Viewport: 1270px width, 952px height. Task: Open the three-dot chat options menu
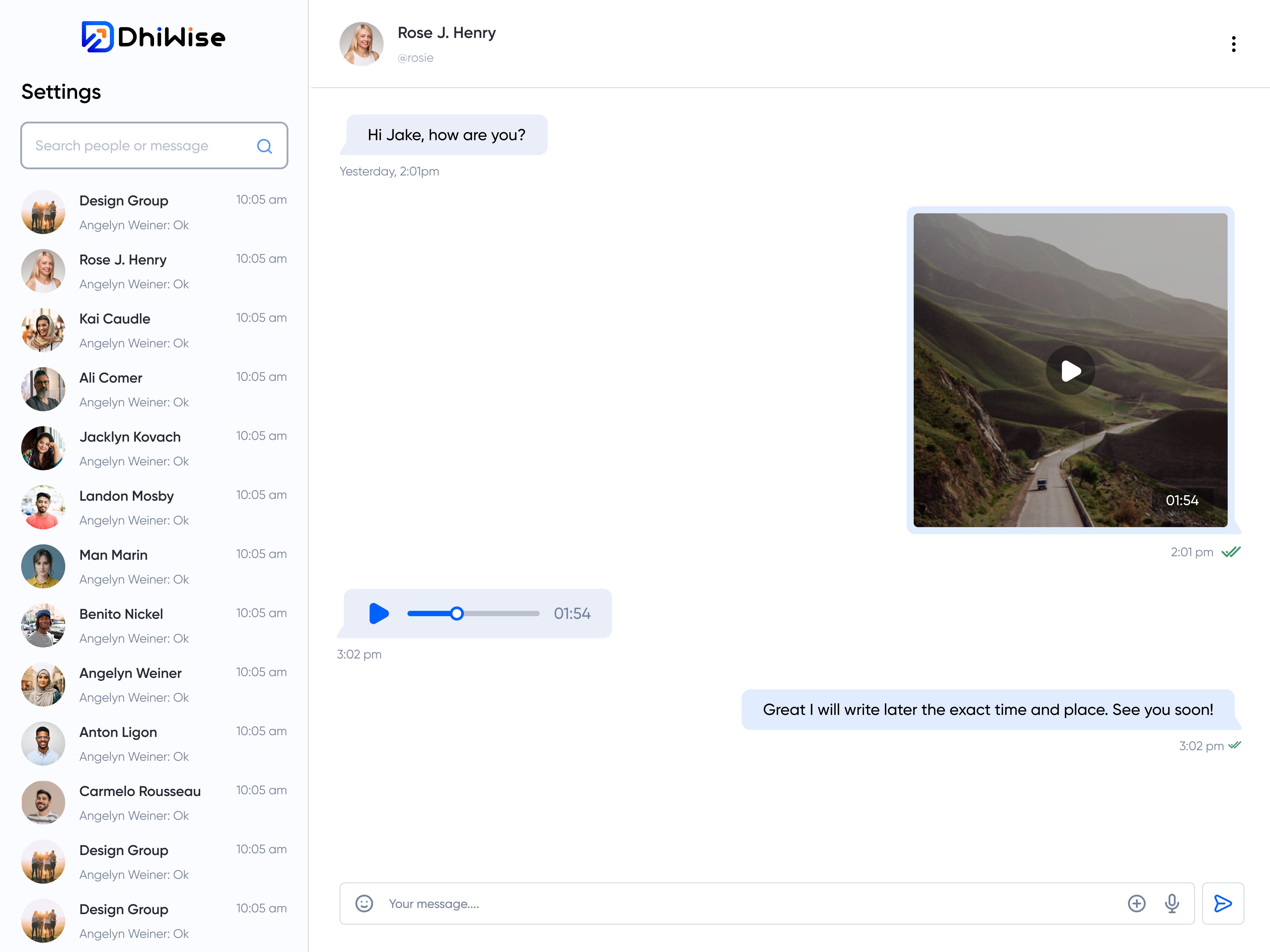[1233, 44]
